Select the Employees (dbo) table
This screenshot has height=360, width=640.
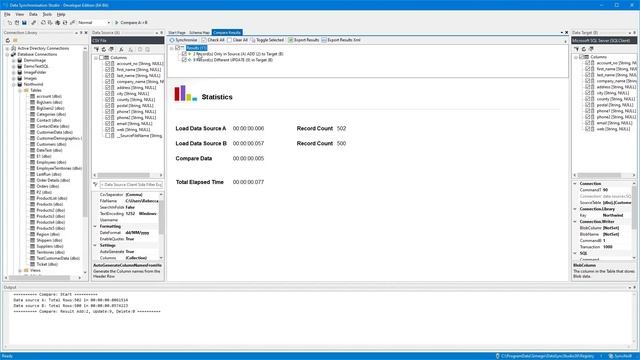[x=51, y=162]
